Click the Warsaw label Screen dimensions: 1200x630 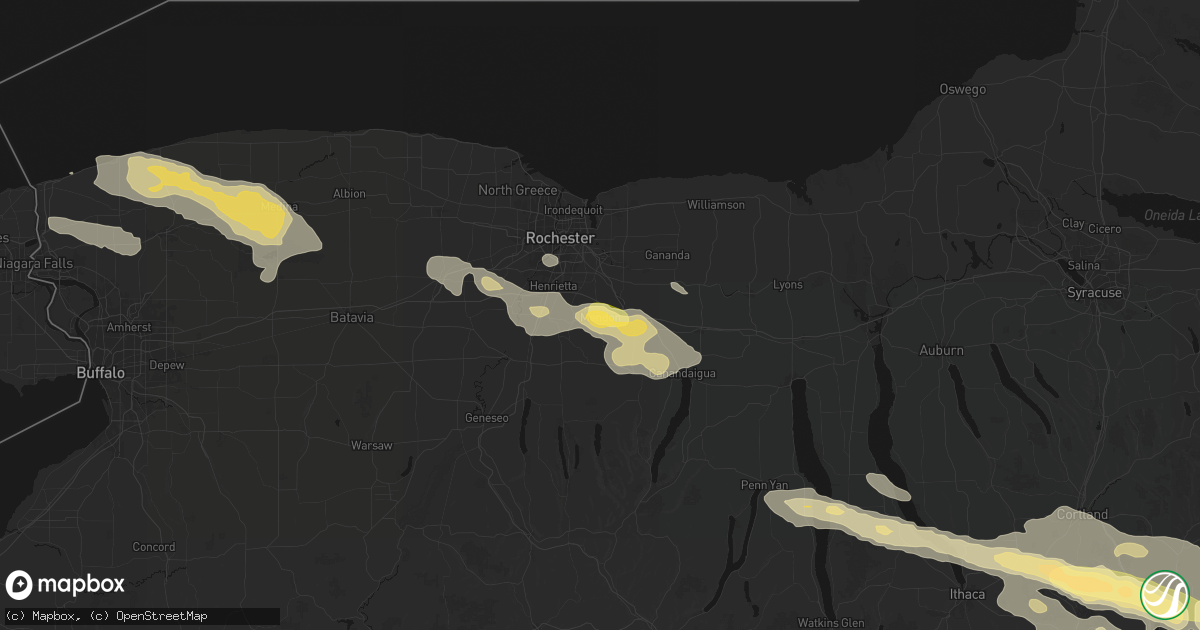(371, 444)
